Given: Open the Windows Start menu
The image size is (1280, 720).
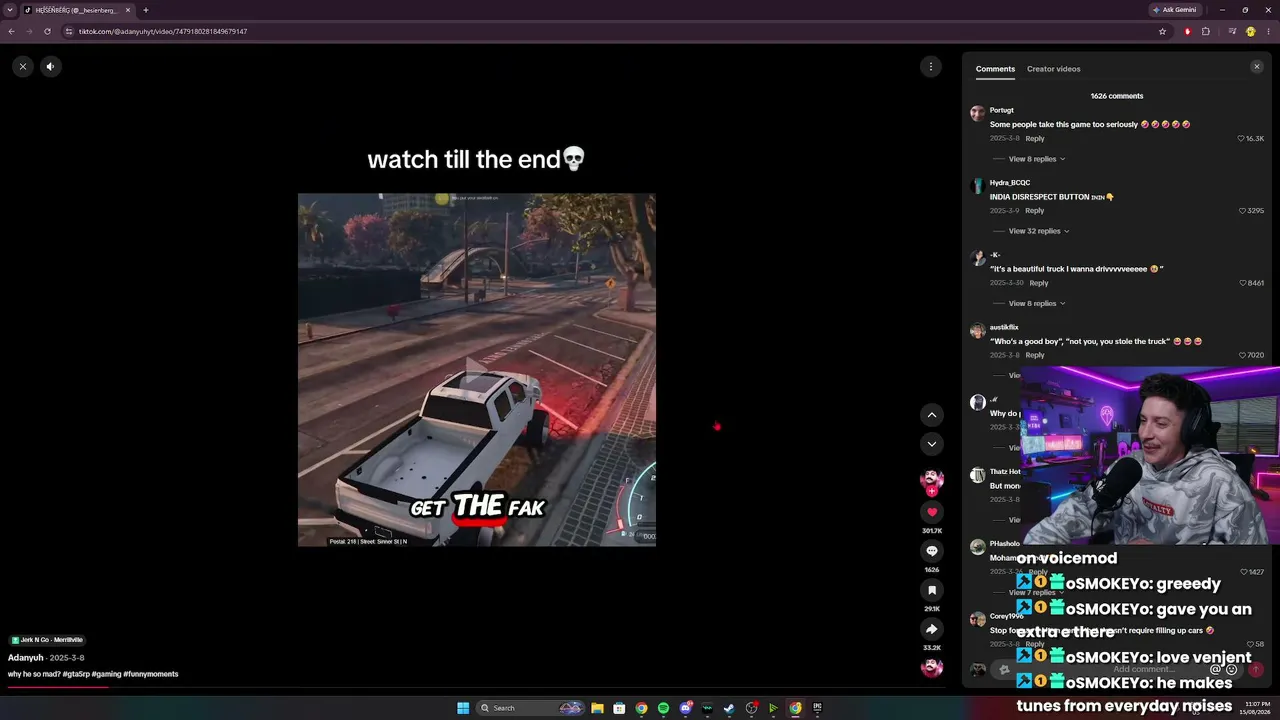Looking at the screenshot, I should [x=463, y=708].
